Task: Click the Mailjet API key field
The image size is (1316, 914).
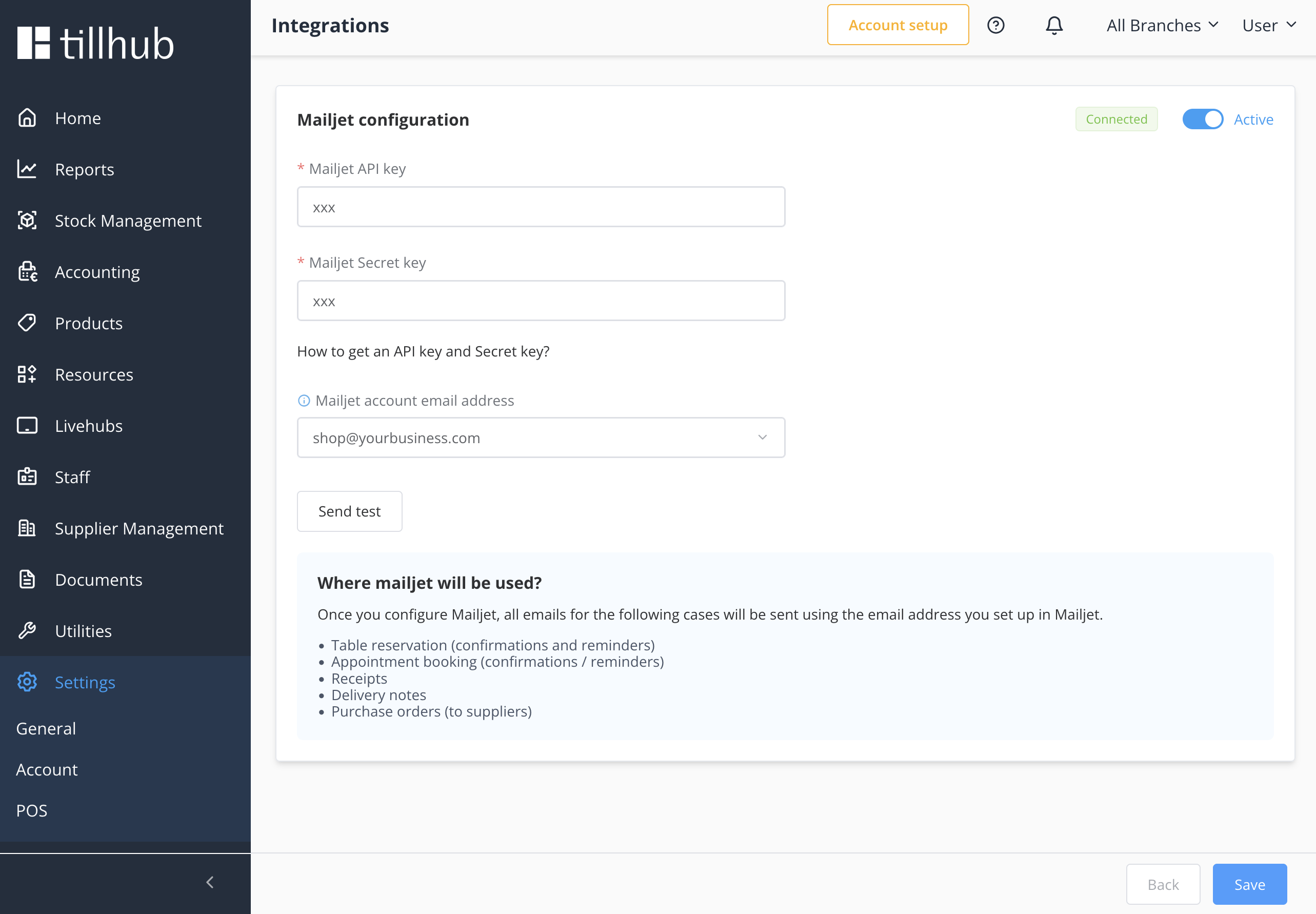Action: (541, 207)
